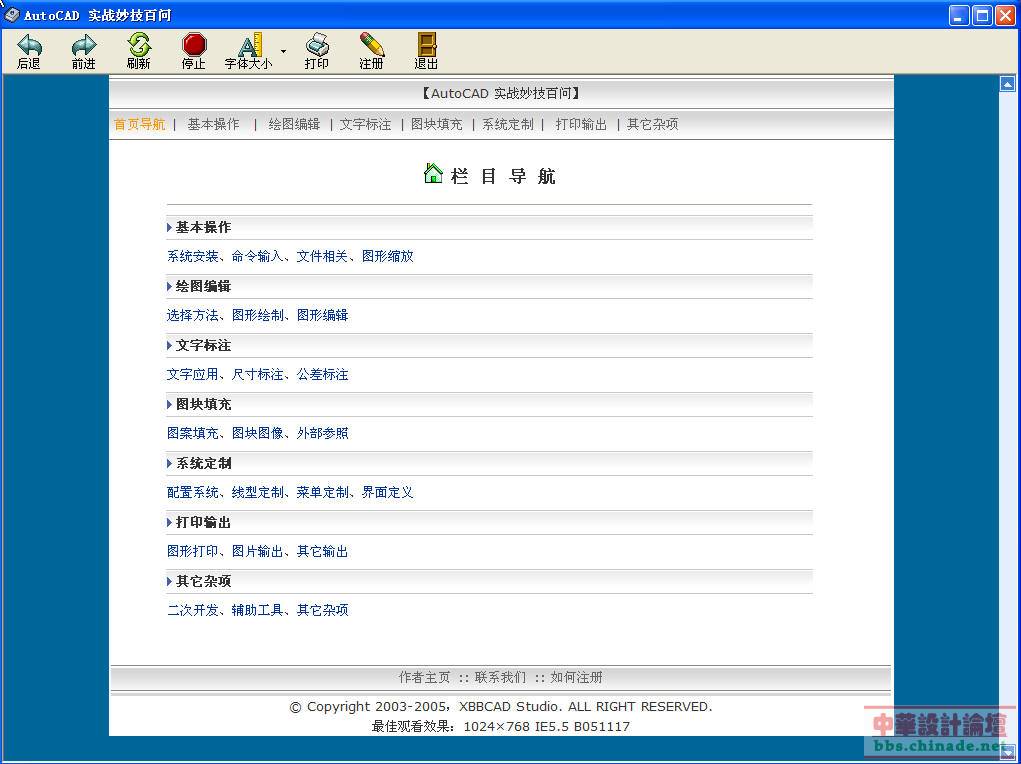Open the 图形绘制 link
Screen dimensions: 1021x764
coord(257,315)
